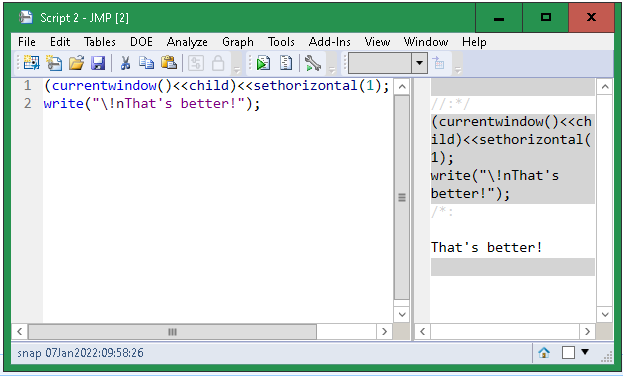Image resolution: width=623 pixels, height=376 pixels.
Task: Click the Debug Script wrench icon
Action: (313, 63)
